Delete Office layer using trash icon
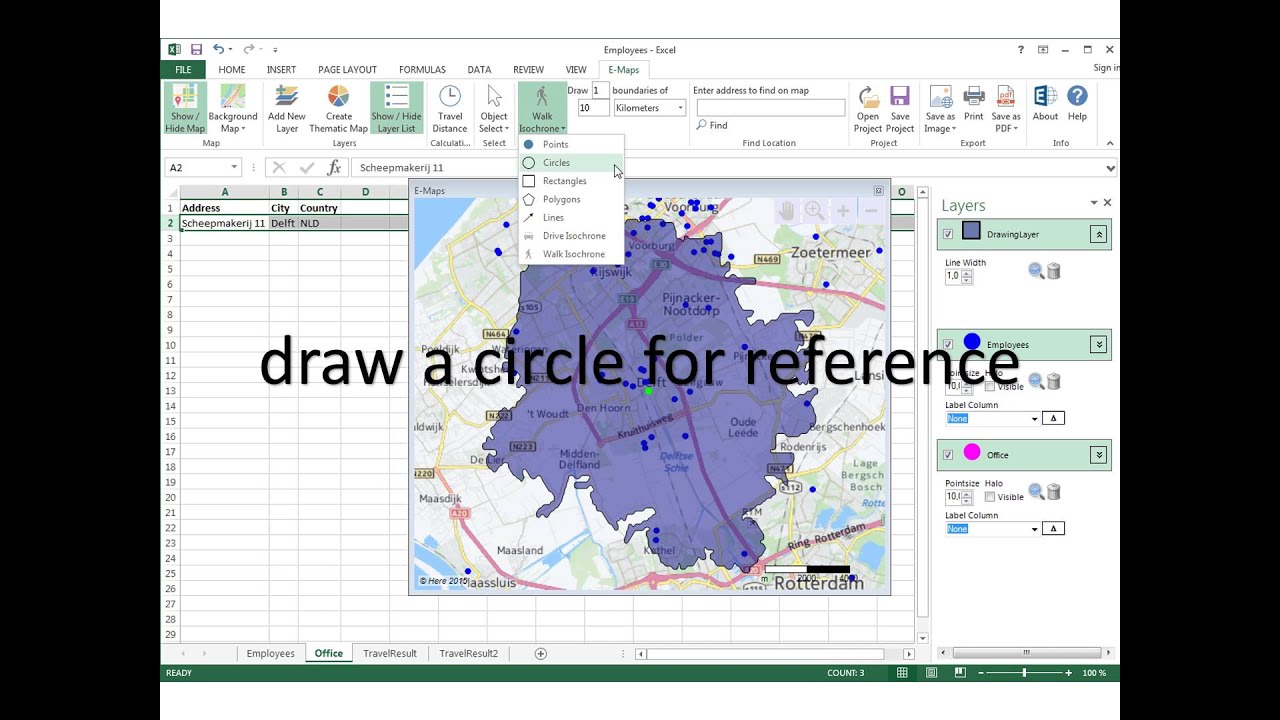 pos(1053,491)
